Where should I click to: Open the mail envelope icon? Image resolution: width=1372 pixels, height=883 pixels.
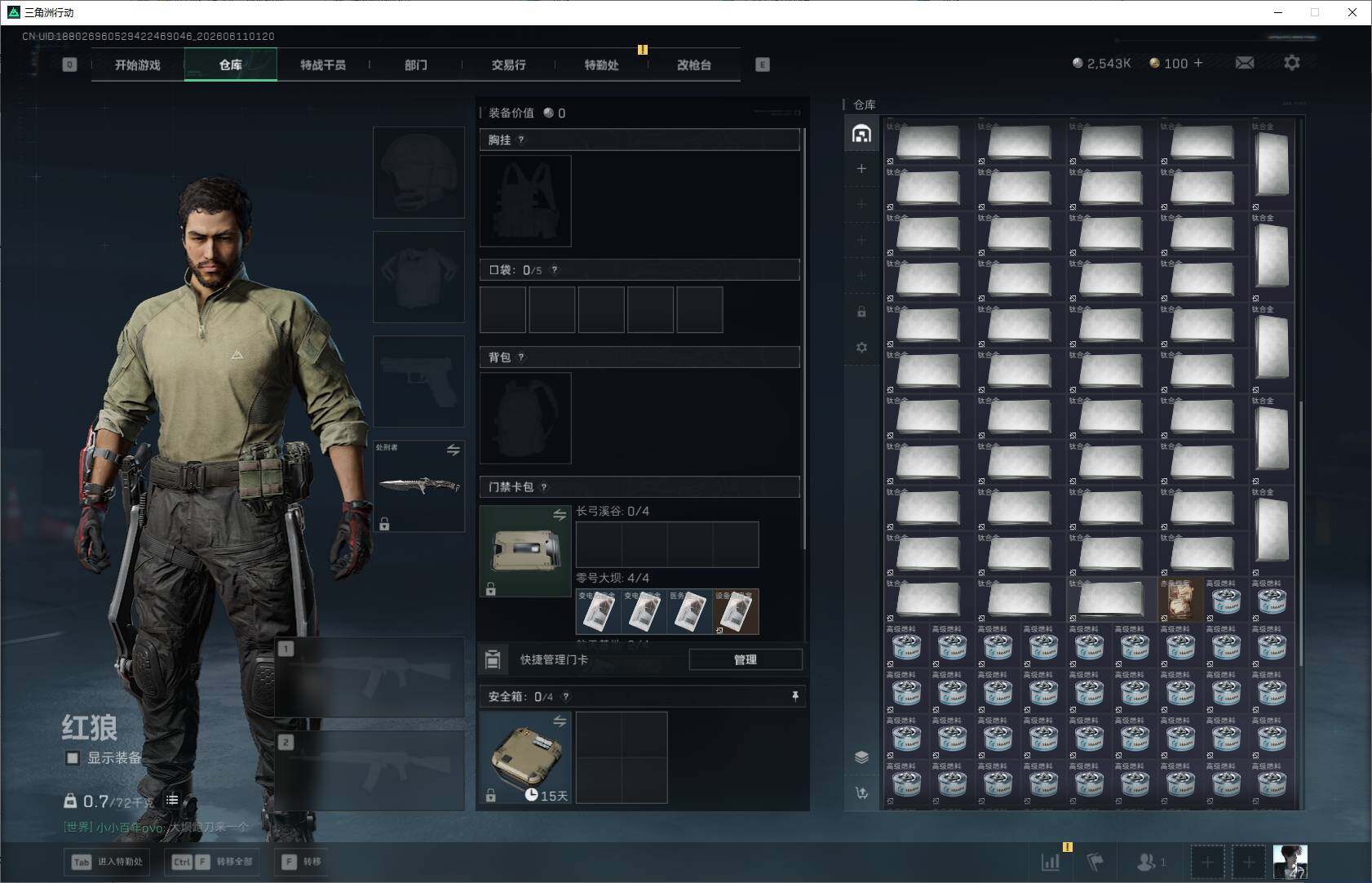click(x=1245, y=63)
